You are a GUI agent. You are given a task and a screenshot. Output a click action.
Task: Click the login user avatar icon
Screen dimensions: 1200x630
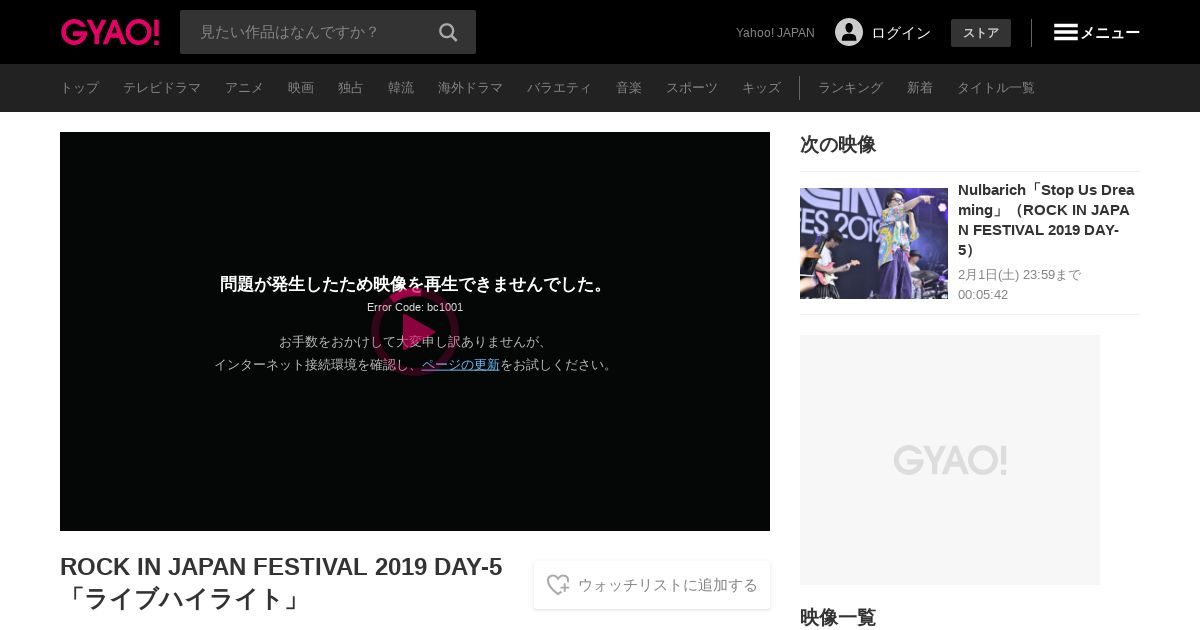click(x=849, y=32)
